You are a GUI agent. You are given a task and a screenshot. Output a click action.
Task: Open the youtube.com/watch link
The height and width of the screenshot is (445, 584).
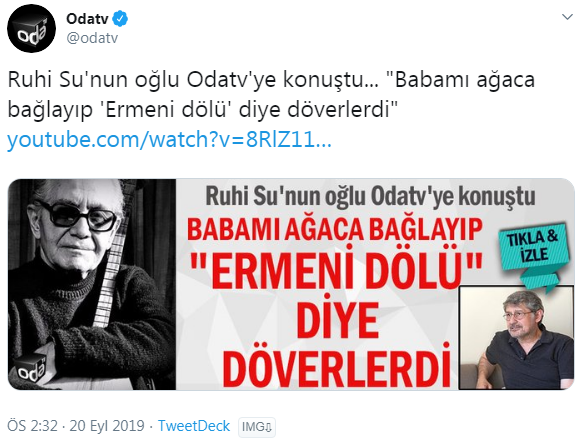tap(169, 139)
